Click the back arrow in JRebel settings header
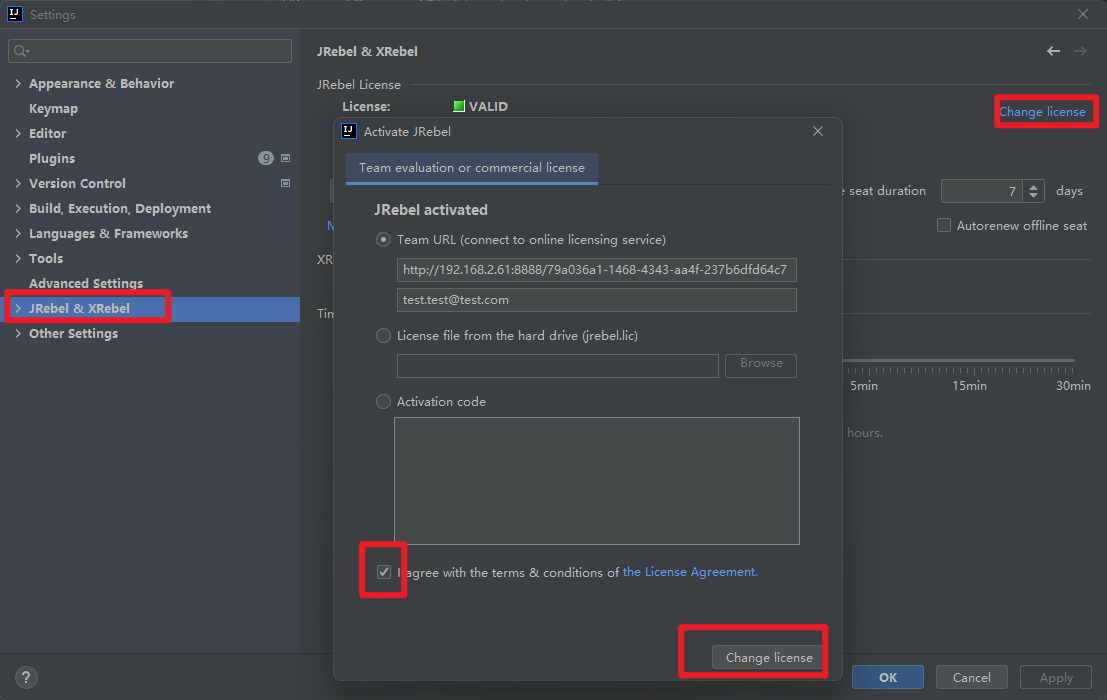The width and height of the screenshot is (1107, 700). coord(1053,51)
